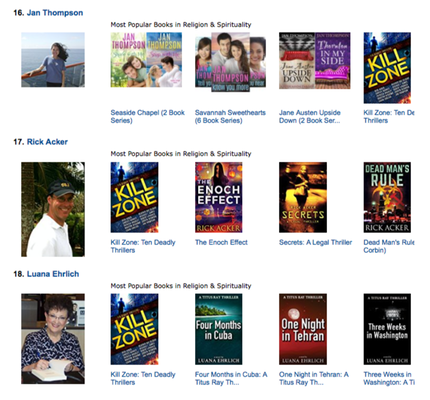The image size is (430, 400).
Task: Click Secrets legal thriller book cover
Action: tap(303, 197)
